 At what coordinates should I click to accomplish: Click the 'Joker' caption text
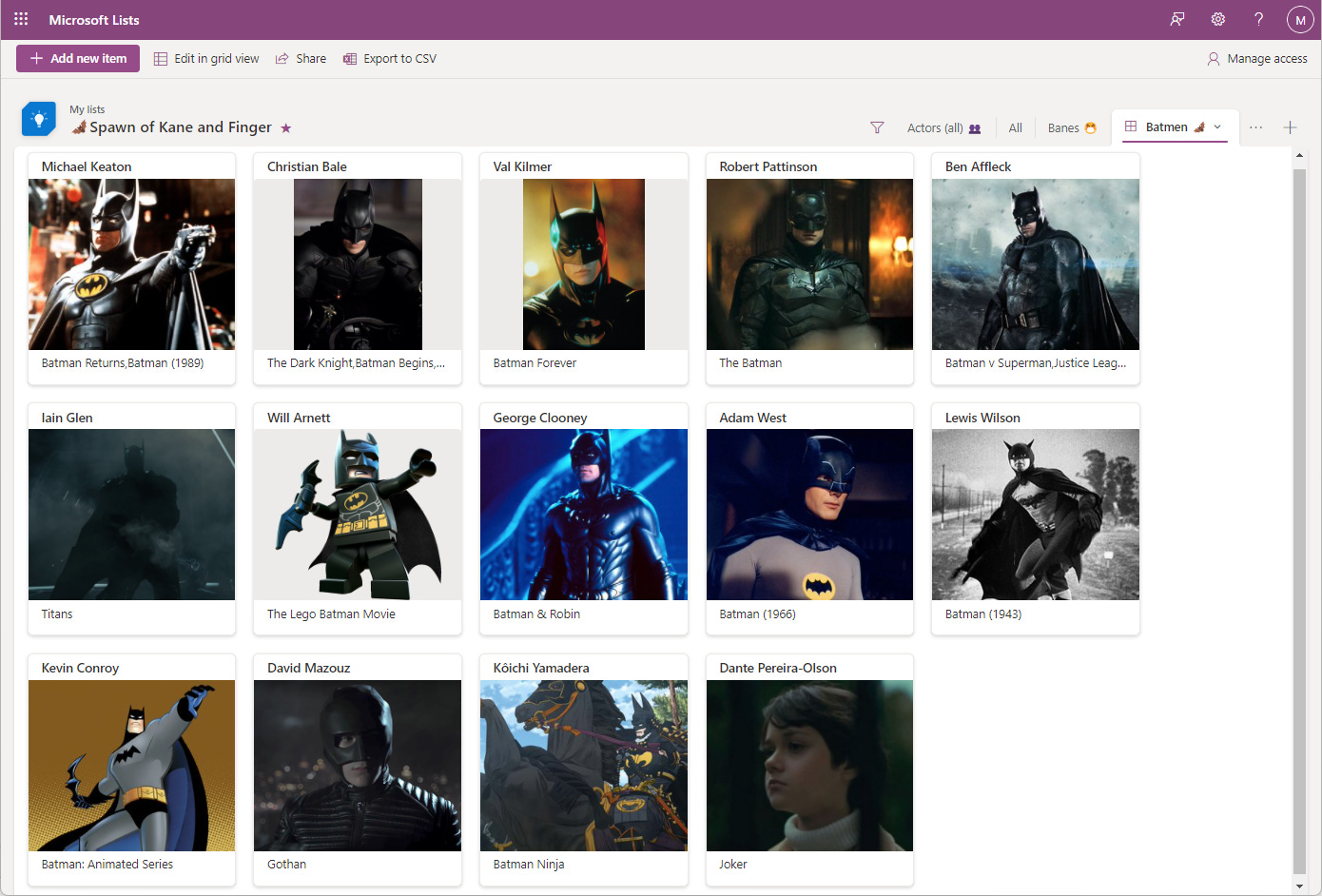pos(733,865)
